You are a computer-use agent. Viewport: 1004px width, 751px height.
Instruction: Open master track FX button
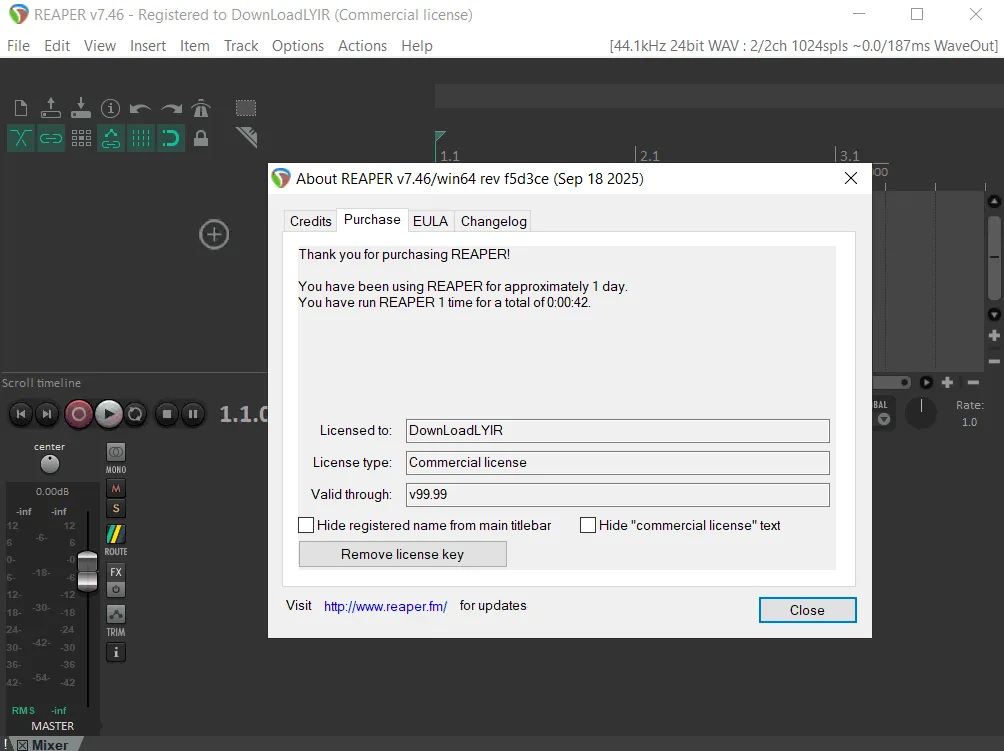coord(116,572)
